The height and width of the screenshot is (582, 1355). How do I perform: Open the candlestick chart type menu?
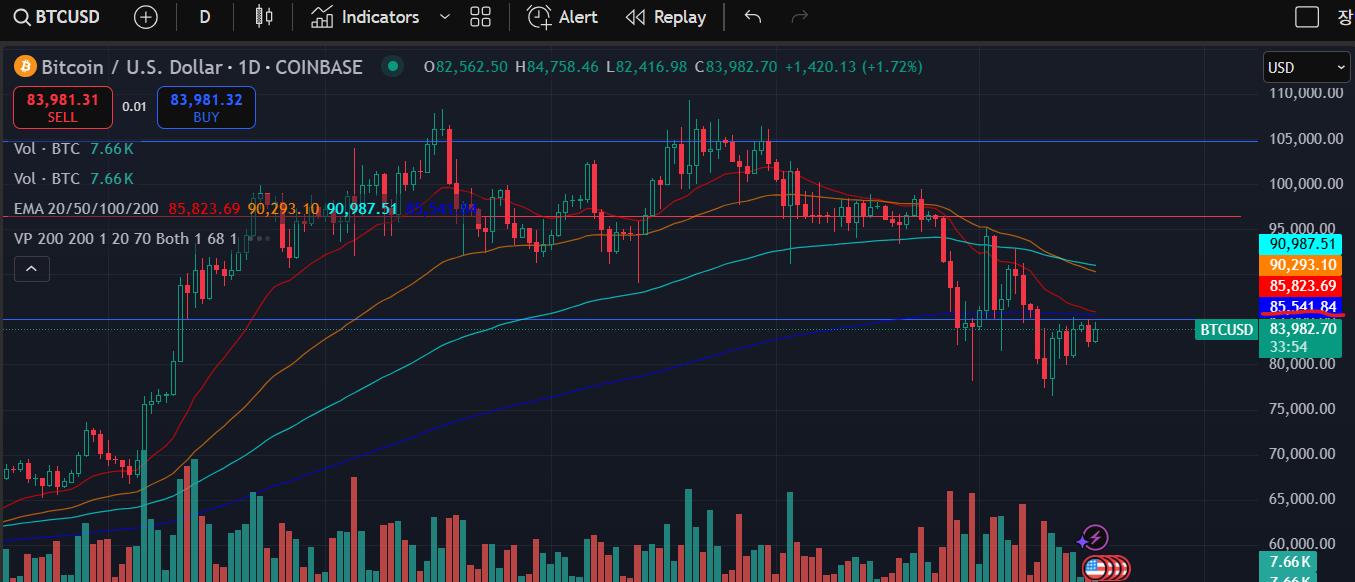264,17
